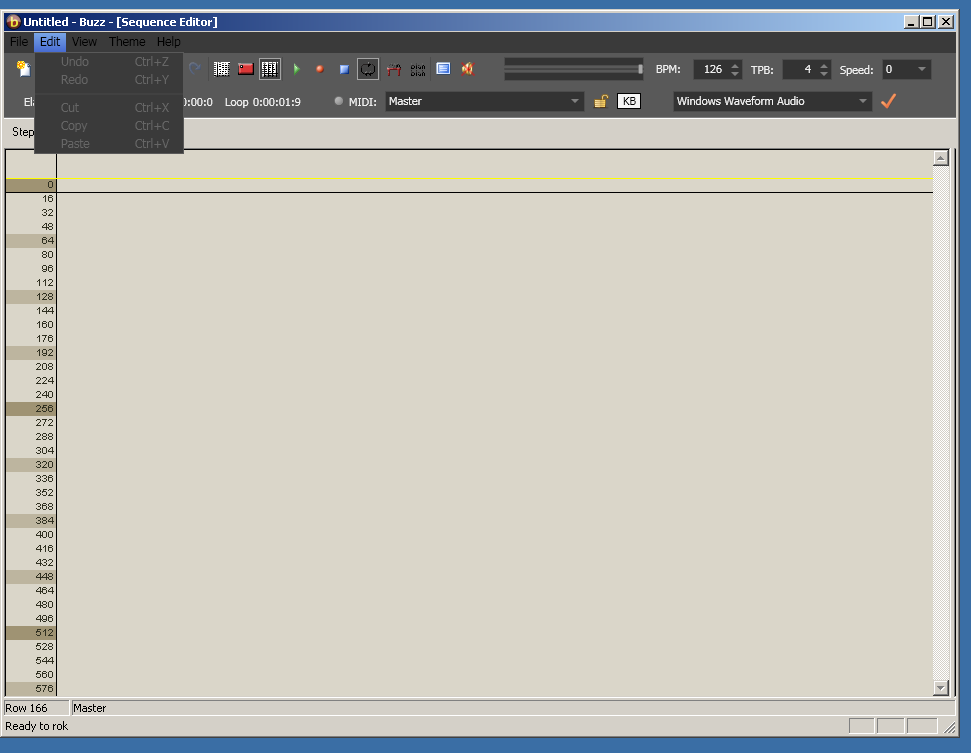
Task: Click the Buzz application icon in title bar
Action: 13,22
